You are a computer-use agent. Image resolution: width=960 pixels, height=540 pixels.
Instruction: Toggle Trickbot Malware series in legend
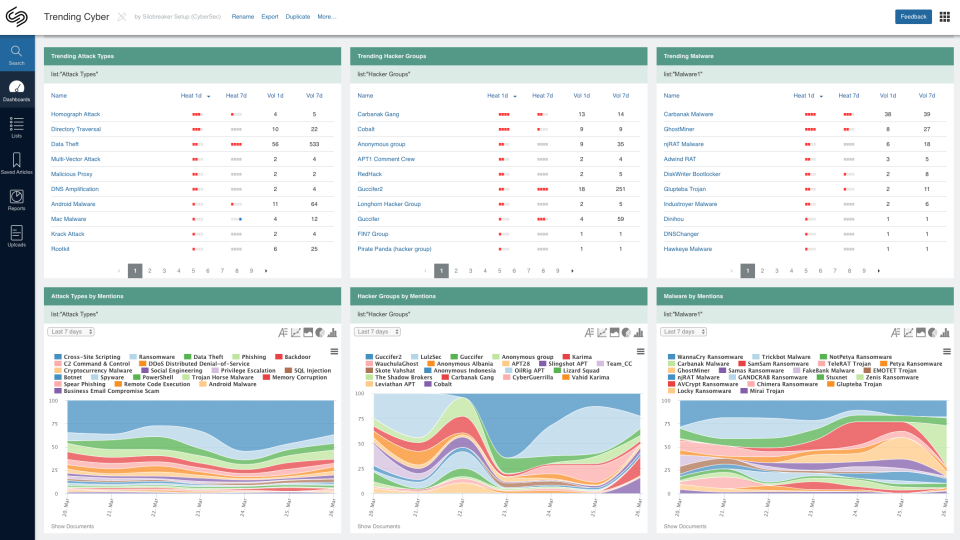click(781, 357)
